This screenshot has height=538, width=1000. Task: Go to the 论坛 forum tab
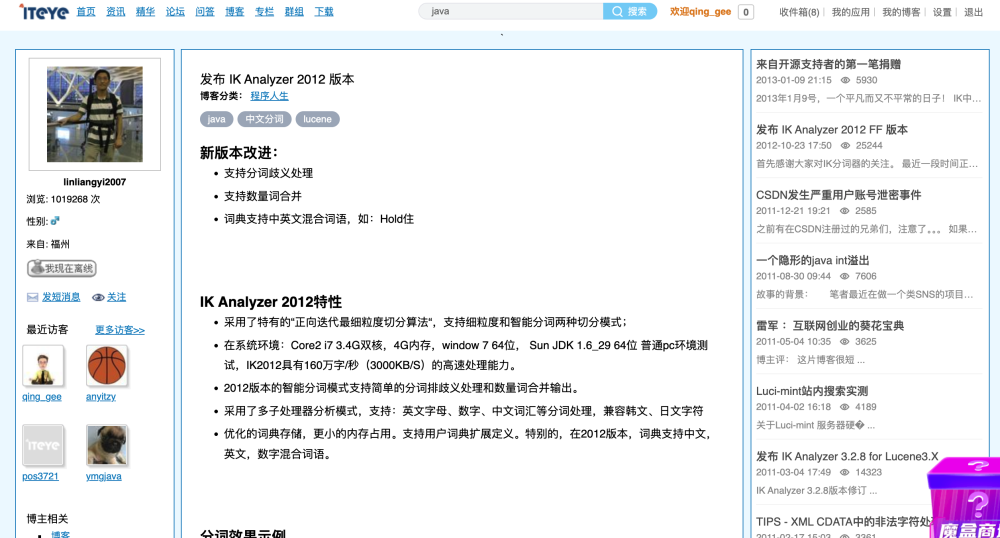coord(175,12)
